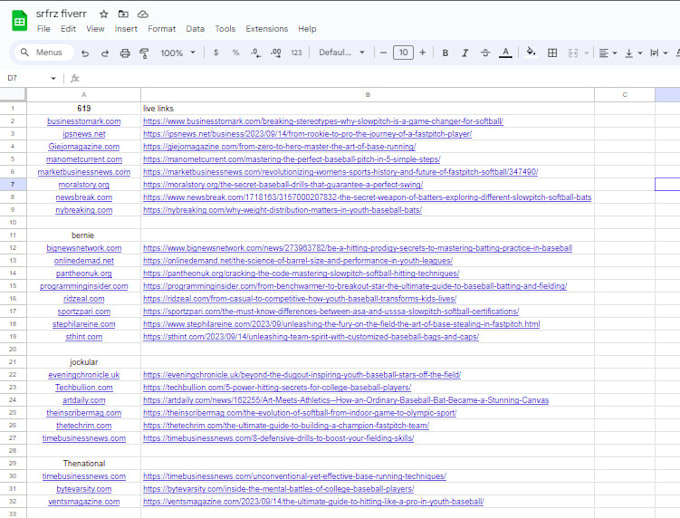Image resolution: width=680 pixels, height=518 pixels.
Task: Open the Format menu
Action: (161, 29)
